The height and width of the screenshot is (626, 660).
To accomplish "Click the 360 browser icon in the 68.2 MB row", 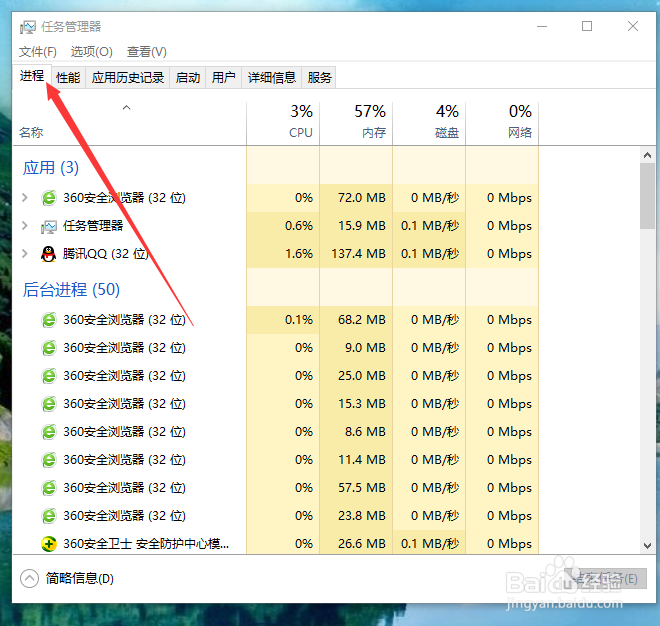I will pos(49,320).
